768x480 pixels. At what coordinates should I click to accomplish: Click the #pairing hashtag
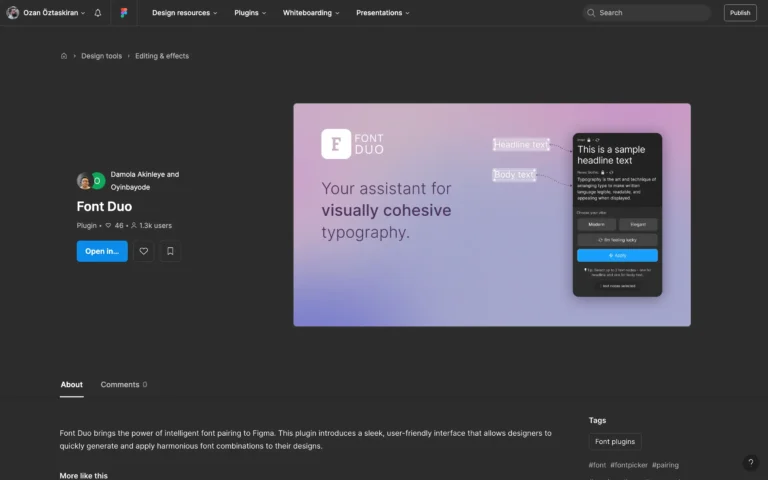(x=665, y=465)
